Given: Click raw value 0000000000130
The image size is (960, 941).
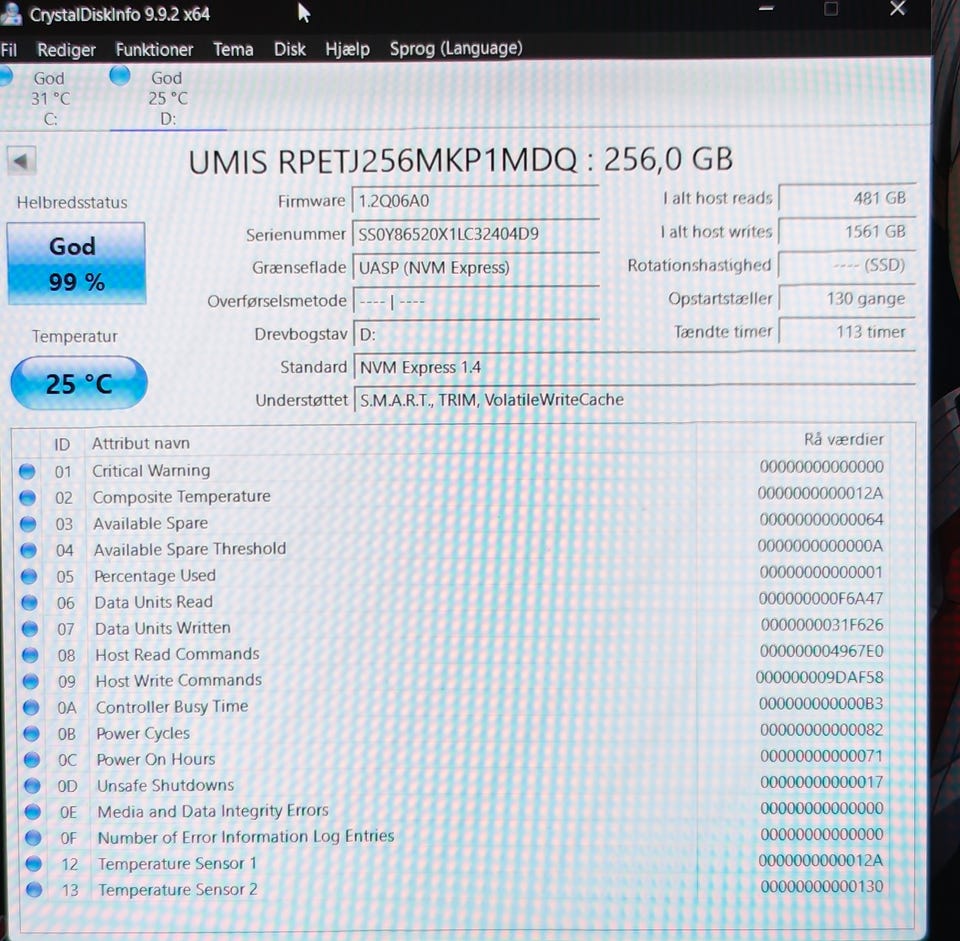Looking at the screenshot, I should (822, 886).
